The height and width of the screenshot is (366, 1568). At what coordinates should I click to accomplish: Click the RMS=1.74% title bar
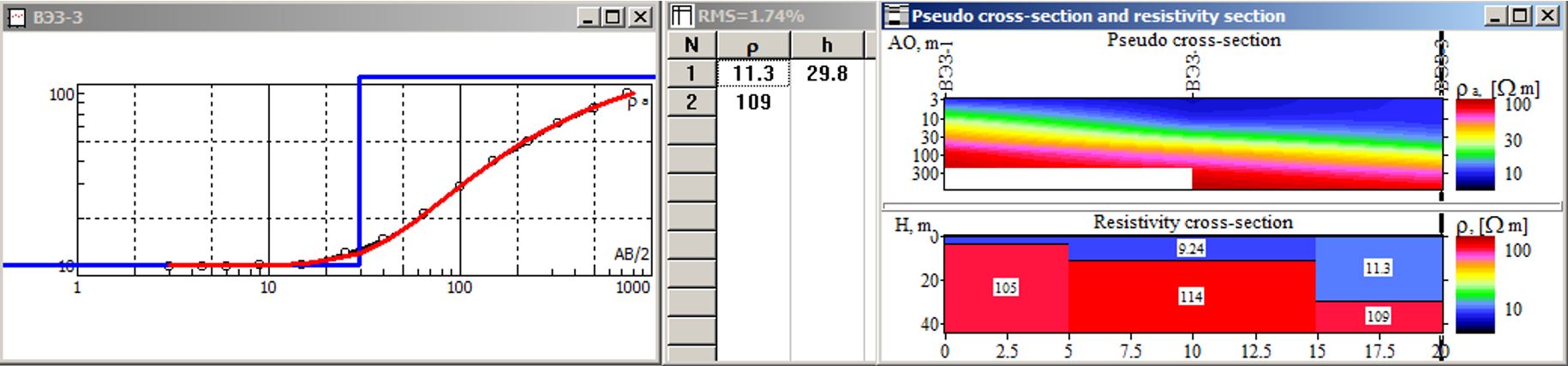[x=771, y=16]
